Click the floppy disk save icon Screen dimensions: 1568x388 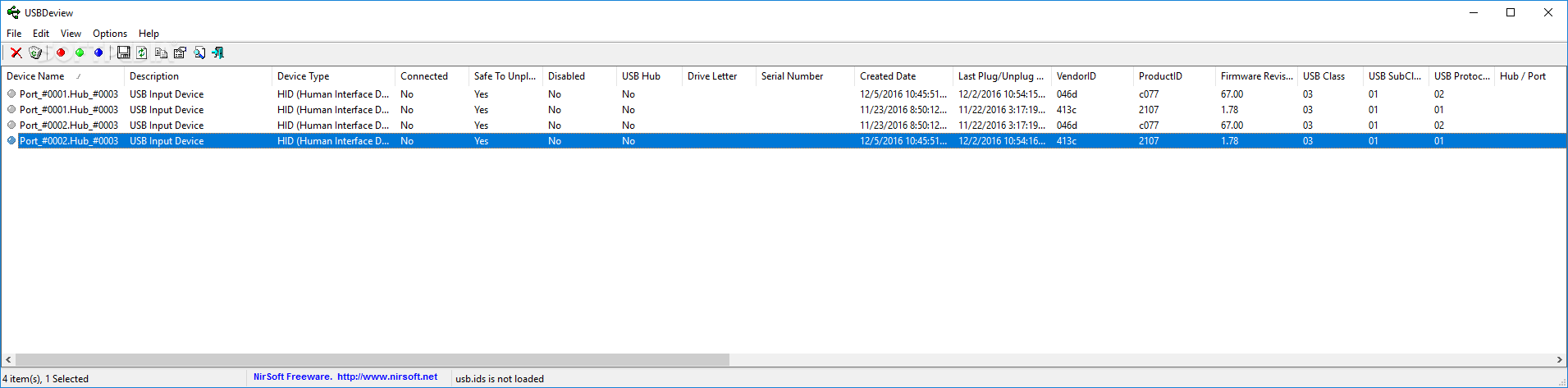[x=123, y=52]
